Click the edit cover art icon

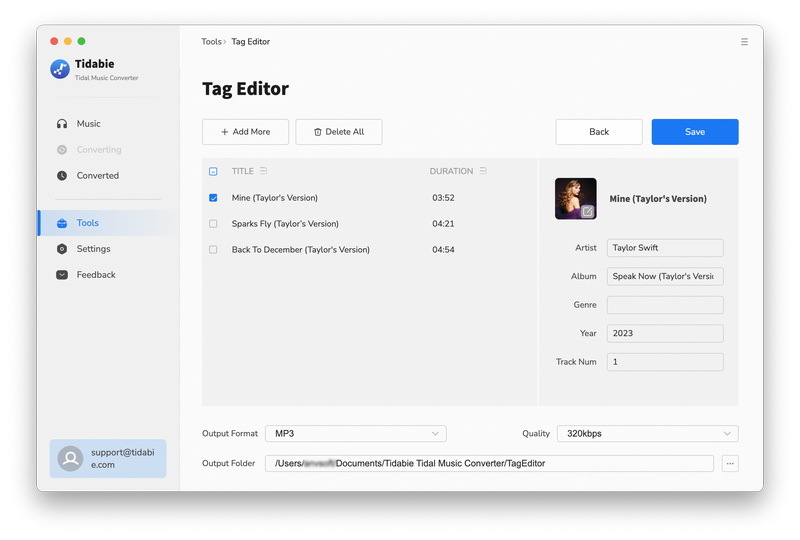point(588,211)
